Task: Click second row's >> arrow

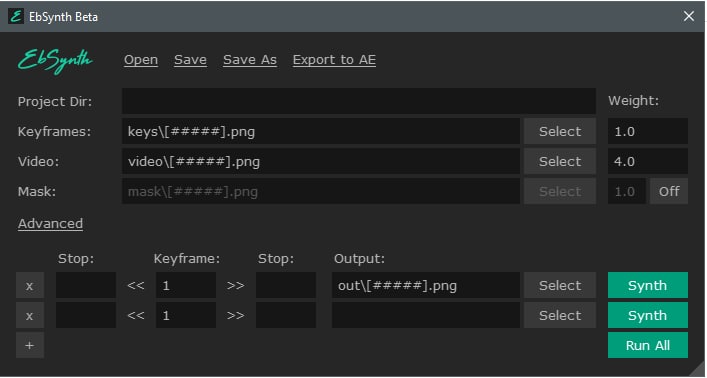Action: tap(235, 315)
